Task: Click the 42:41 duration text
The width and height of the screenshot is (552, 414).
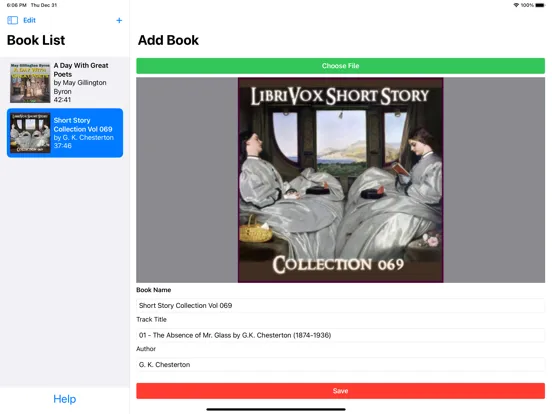Action: [x=62, y=100]
